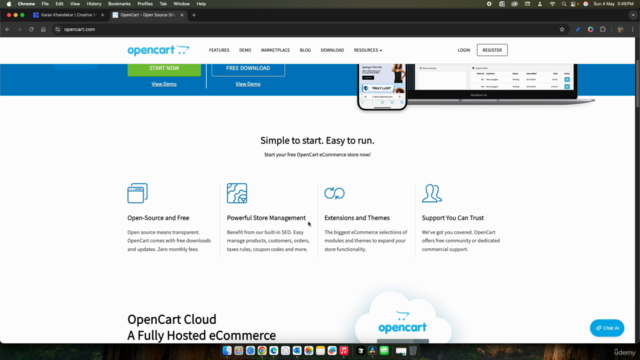The width and height of the screenshot is (640, 360).
Task: Expand the tab search chevron in Chrome
Action: (633, 15)
